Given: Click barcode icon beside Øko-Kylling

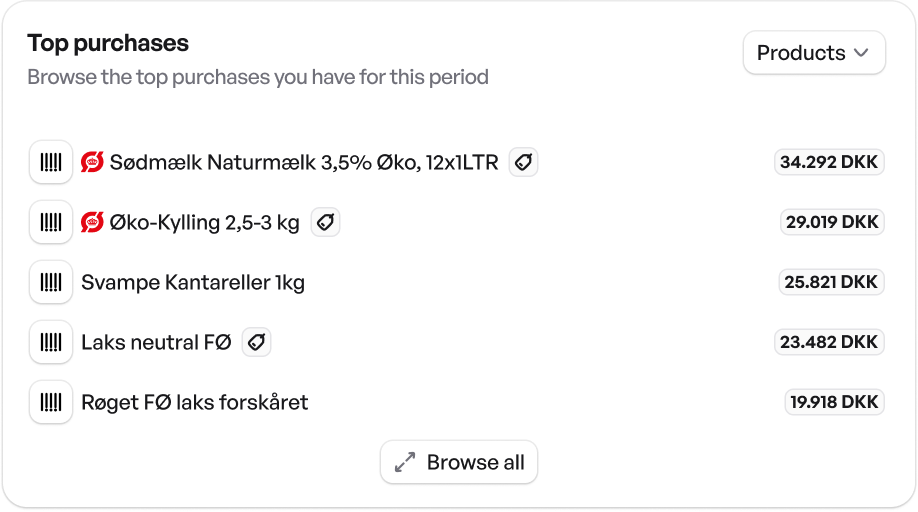Looking at the screenshot, I should click(51, 222).
